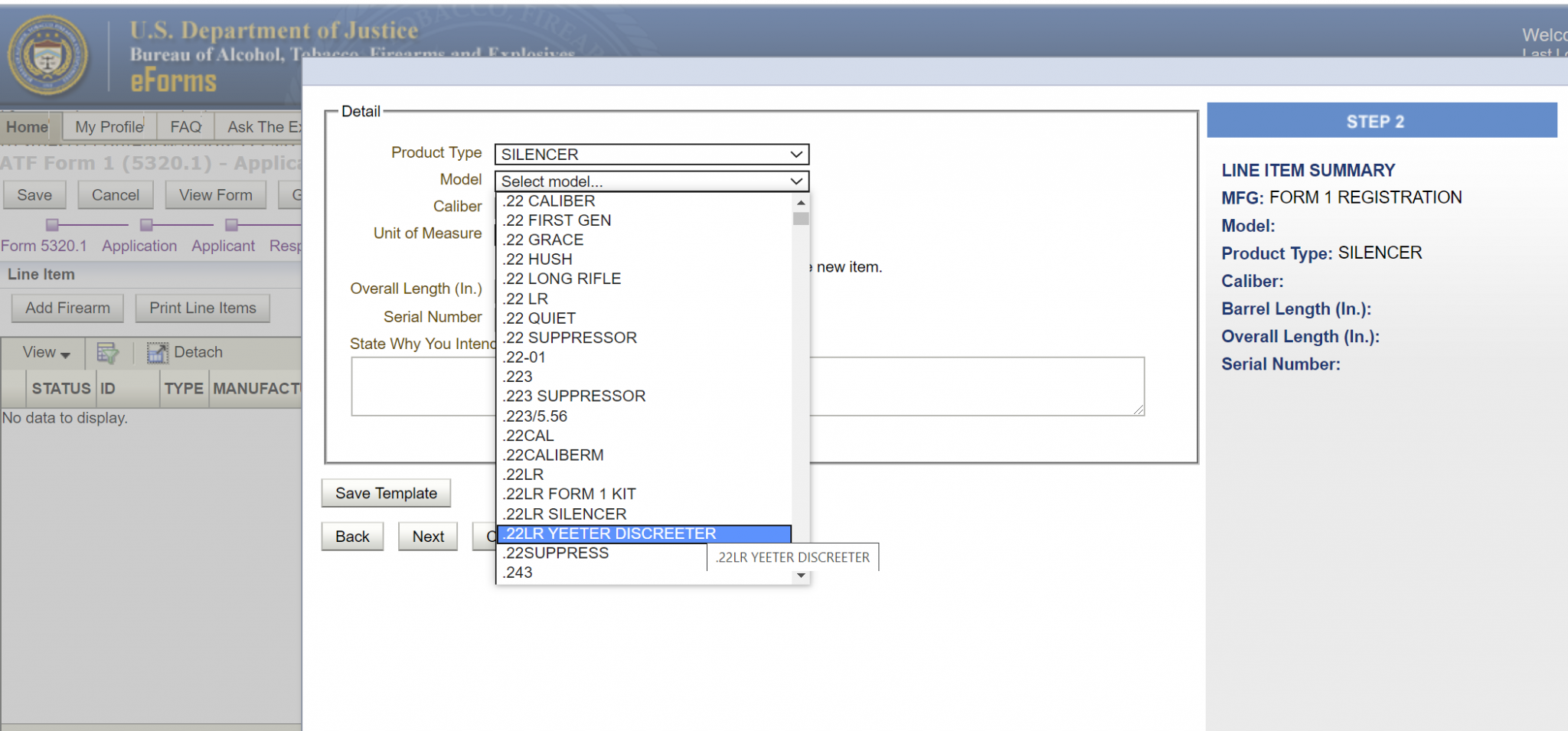Screen dimensions: 1568x731
Task: Open the Model select dropdown
Action: 652,181
